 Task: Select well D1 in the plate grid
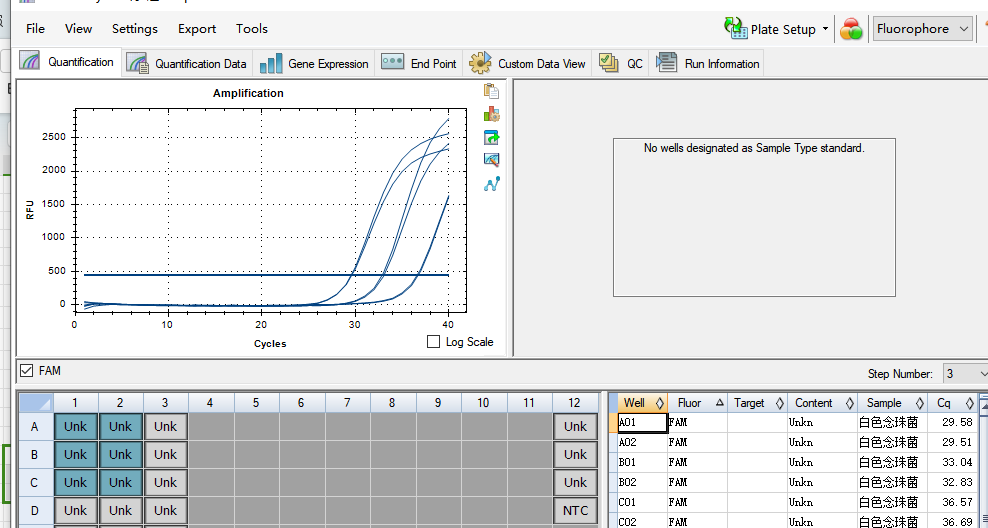click(x=76, y=510)
